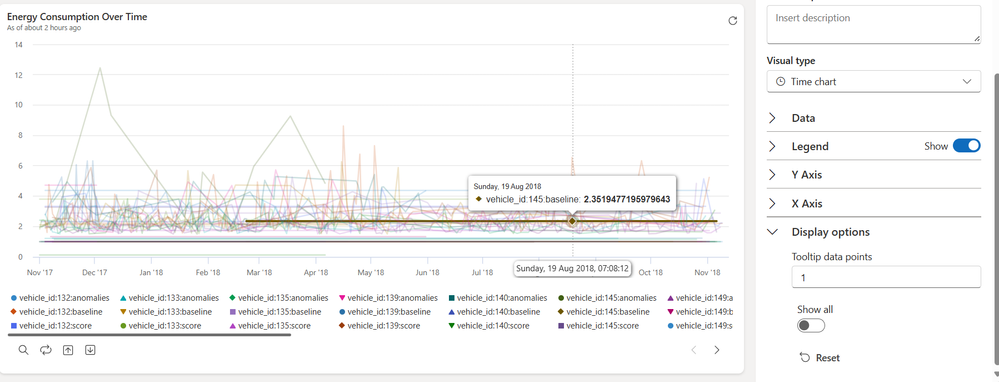Toggle the Legend Show switch
This screenshot has height=382, width=999.
pos(967,146)
